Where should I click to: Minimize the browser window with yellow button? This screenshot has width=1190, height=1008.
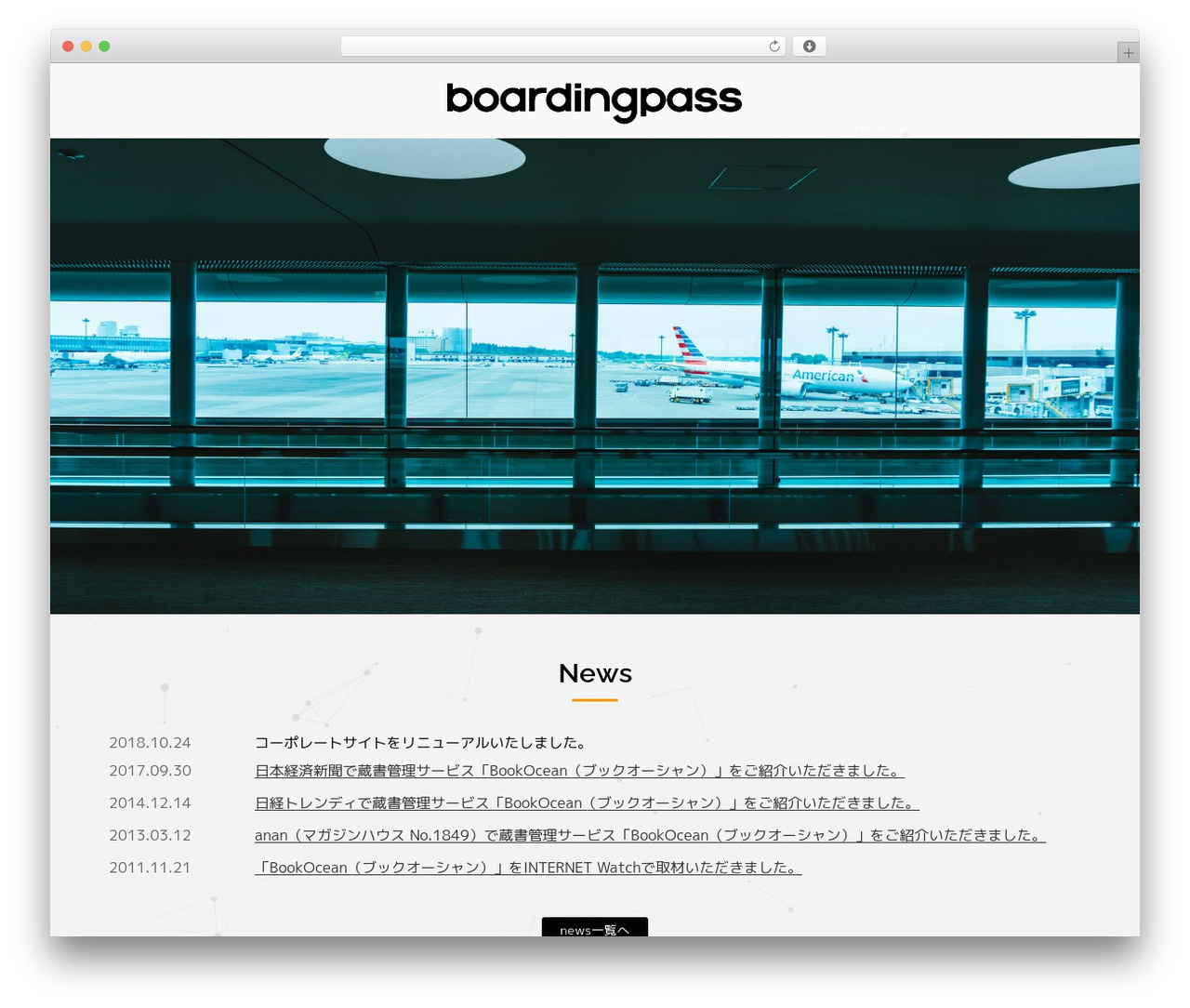pos(86,46)
